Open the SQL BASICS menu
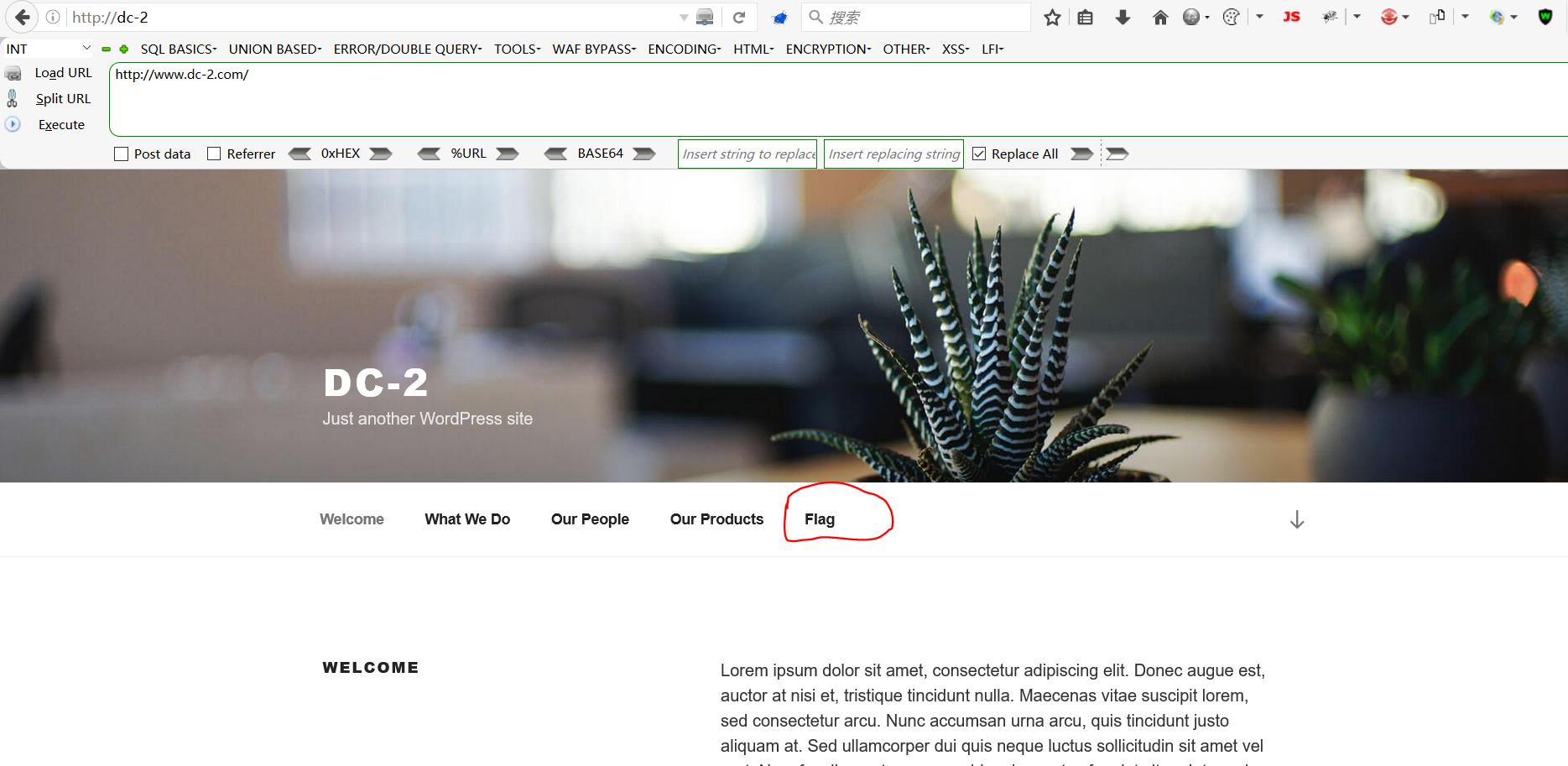Viewport: 1568px width, 766px height. pos(177,49)
